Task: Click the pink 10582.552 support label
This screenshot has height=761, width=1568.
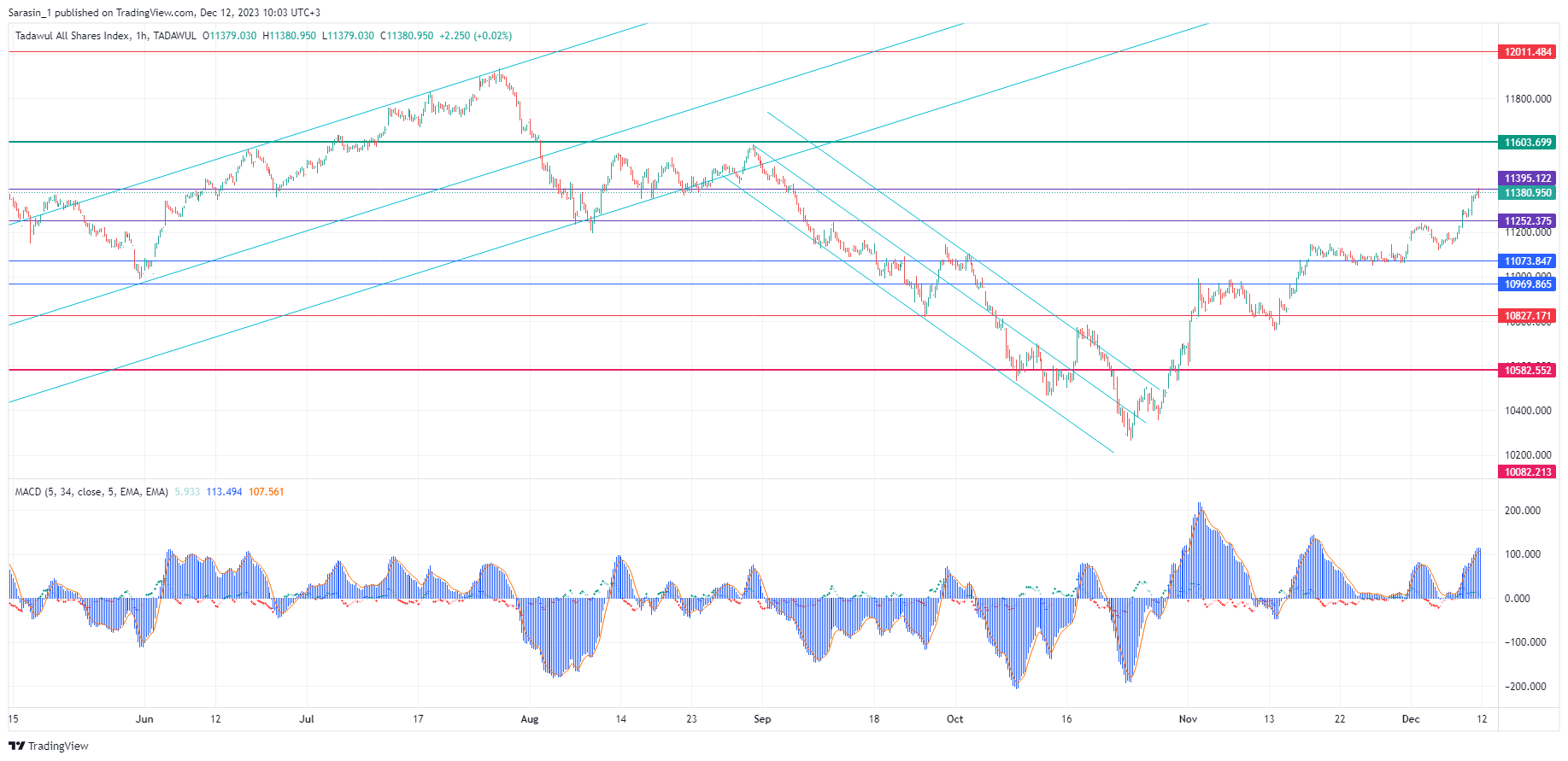Action: coord(1528,371)
